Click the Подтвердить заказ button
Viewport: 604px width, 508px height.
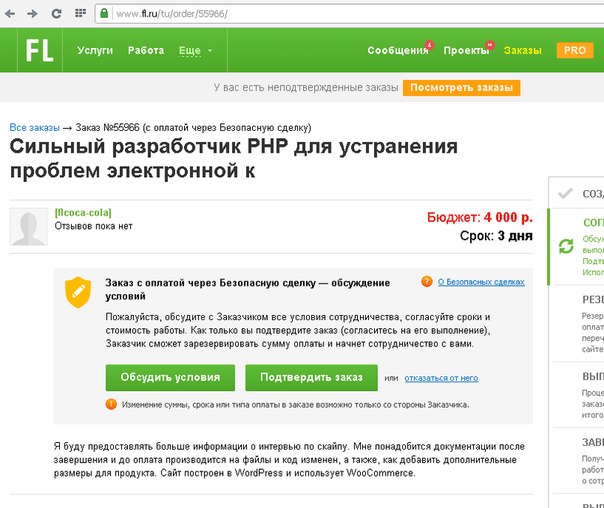pyautogui.click(x=312, y=377)
